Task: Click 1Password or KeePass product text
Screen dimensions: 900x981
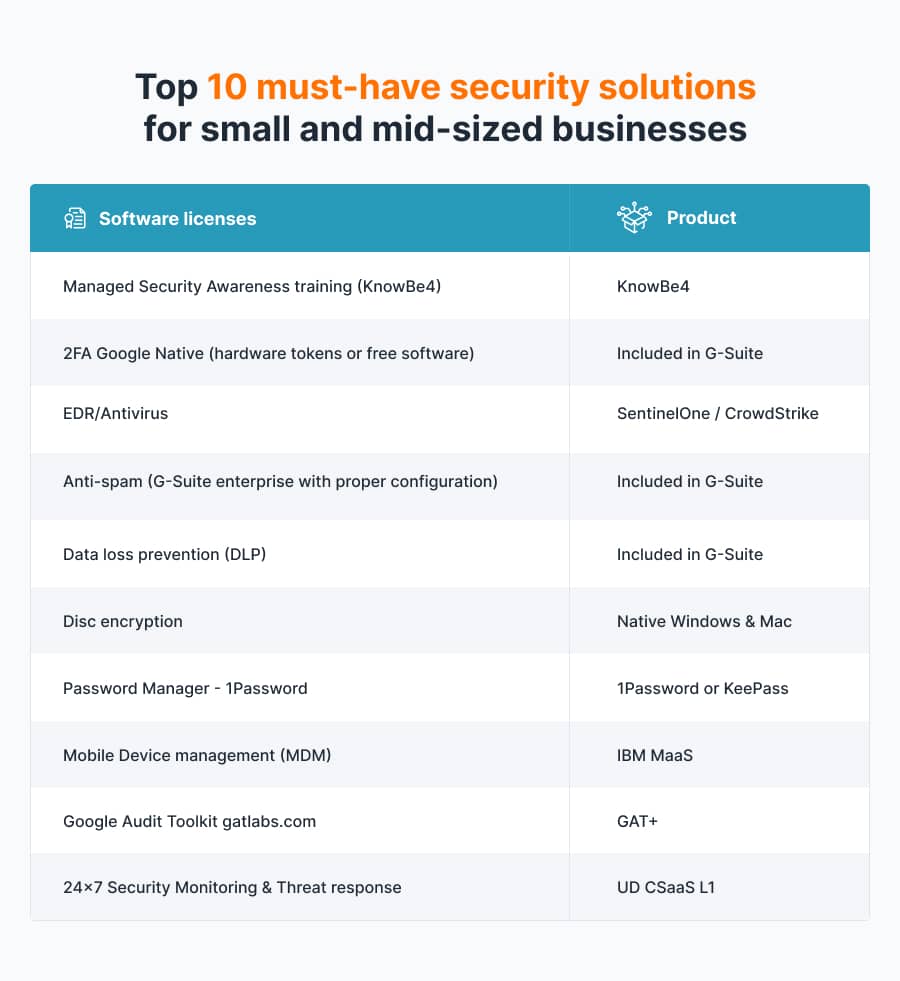Action: click(x=702, y=688)
